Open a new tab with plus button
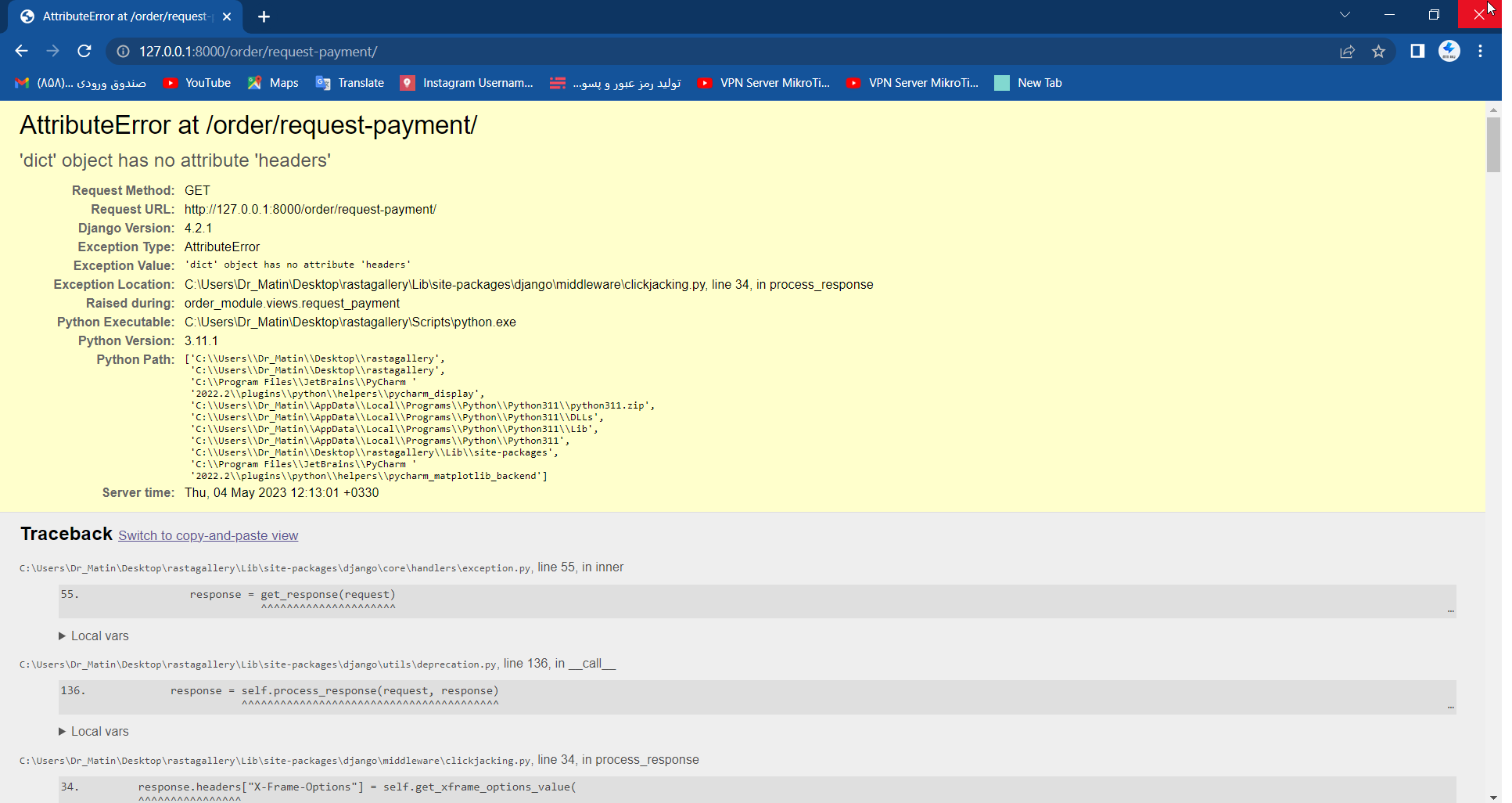 [264, 16]
